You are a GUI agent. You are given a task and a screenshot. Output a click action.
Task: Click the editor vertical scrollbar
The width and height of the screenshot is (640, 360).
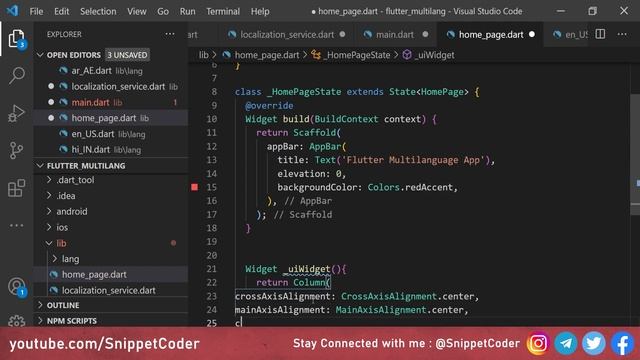pos(635,155)
